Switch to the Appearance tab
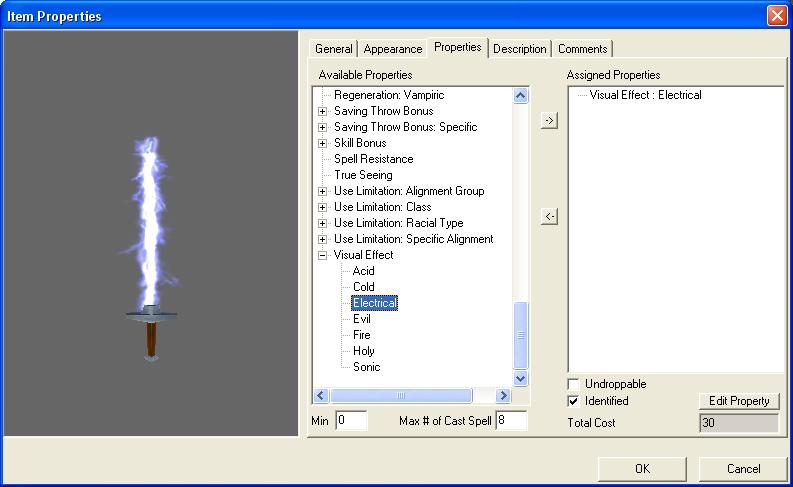The height and width of the screenshot is (487, 793). coord(392,49)
